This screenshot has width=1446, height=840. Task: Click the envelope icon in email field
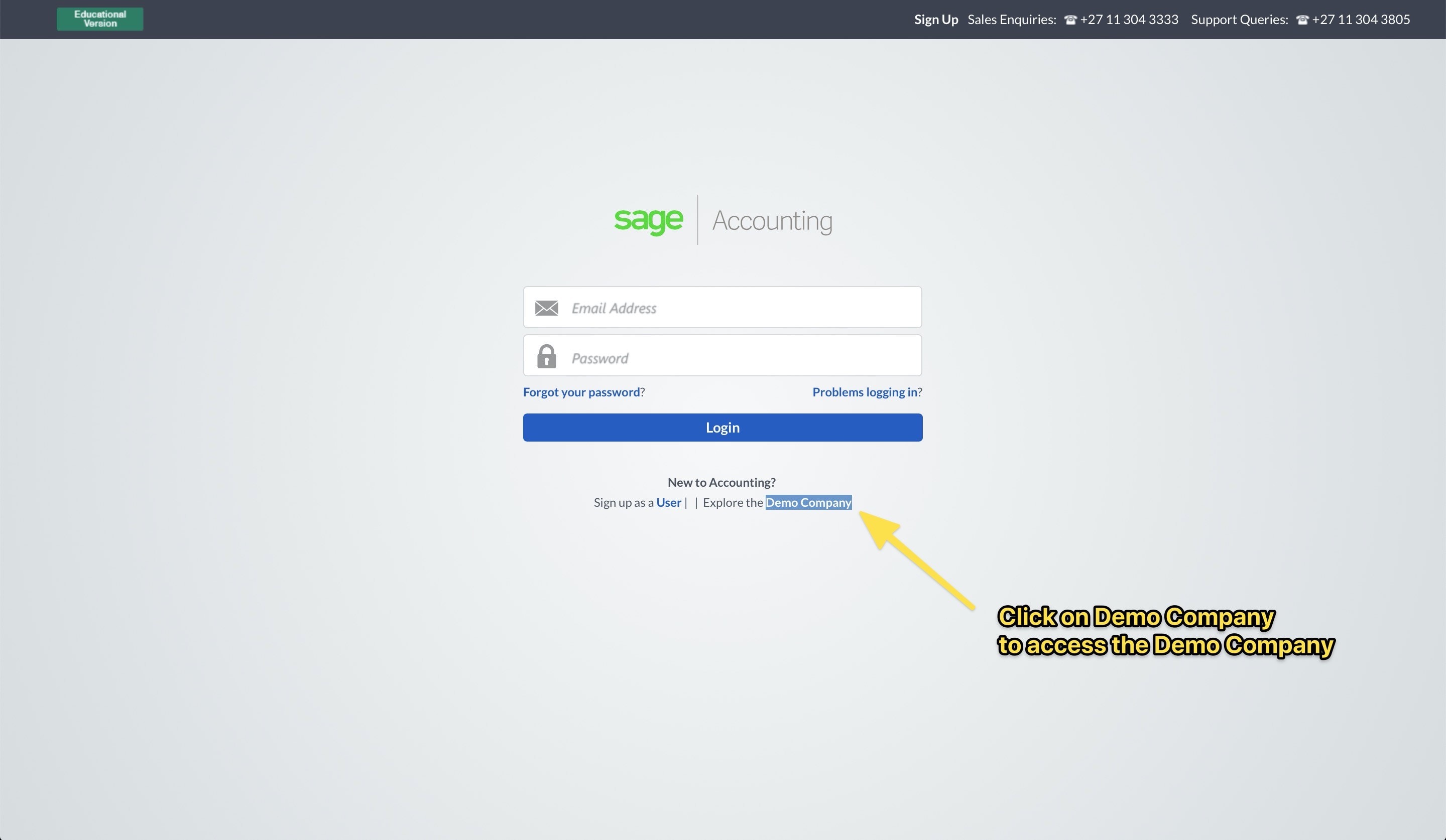point(546,308)
